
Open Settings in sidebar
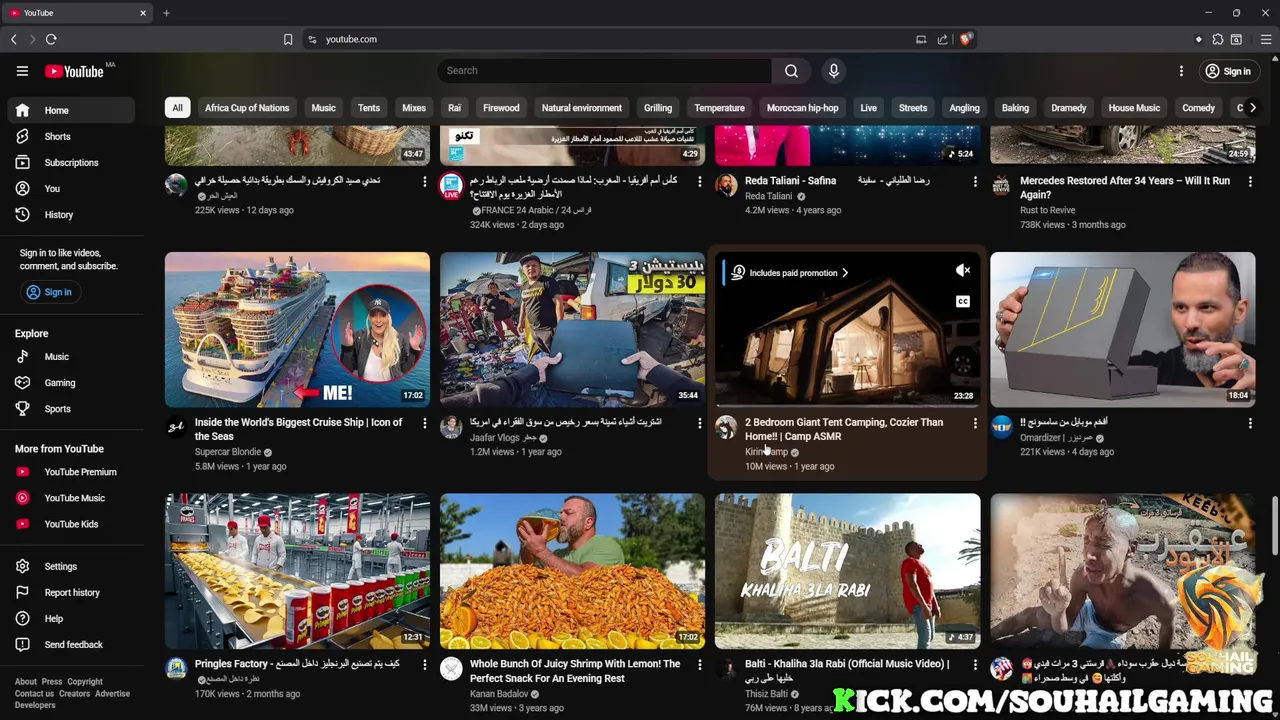[x=71, y=566]
